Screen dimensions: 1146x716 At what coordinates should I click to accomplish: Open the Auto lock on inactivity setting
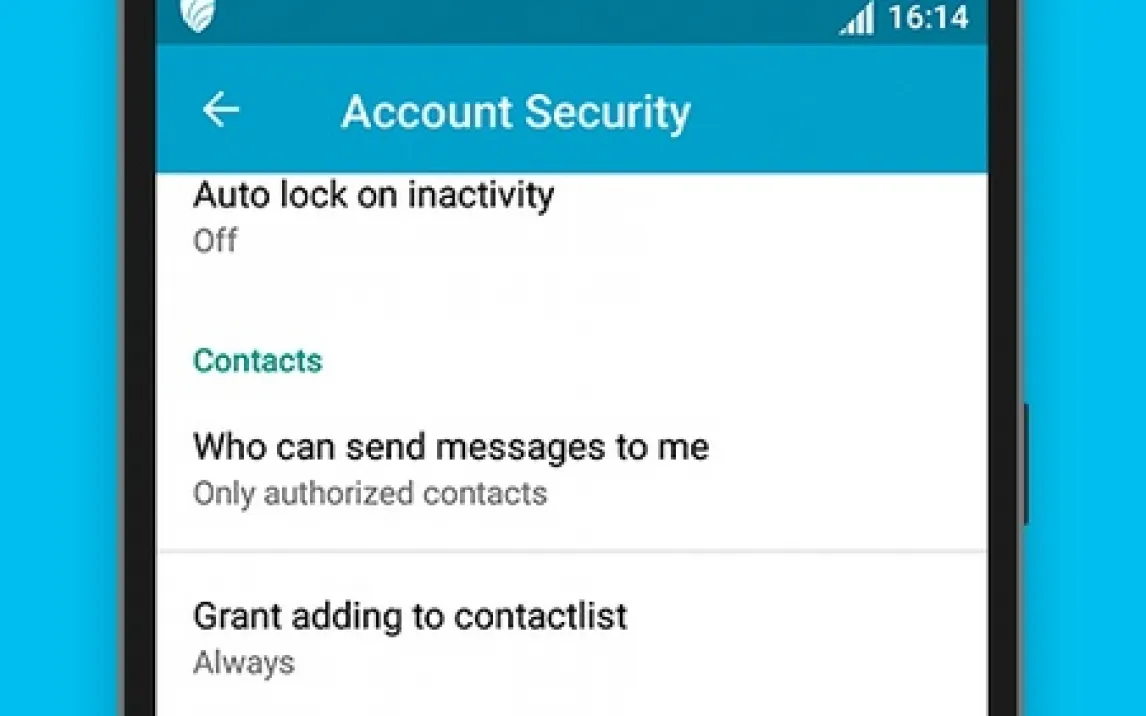572,217
